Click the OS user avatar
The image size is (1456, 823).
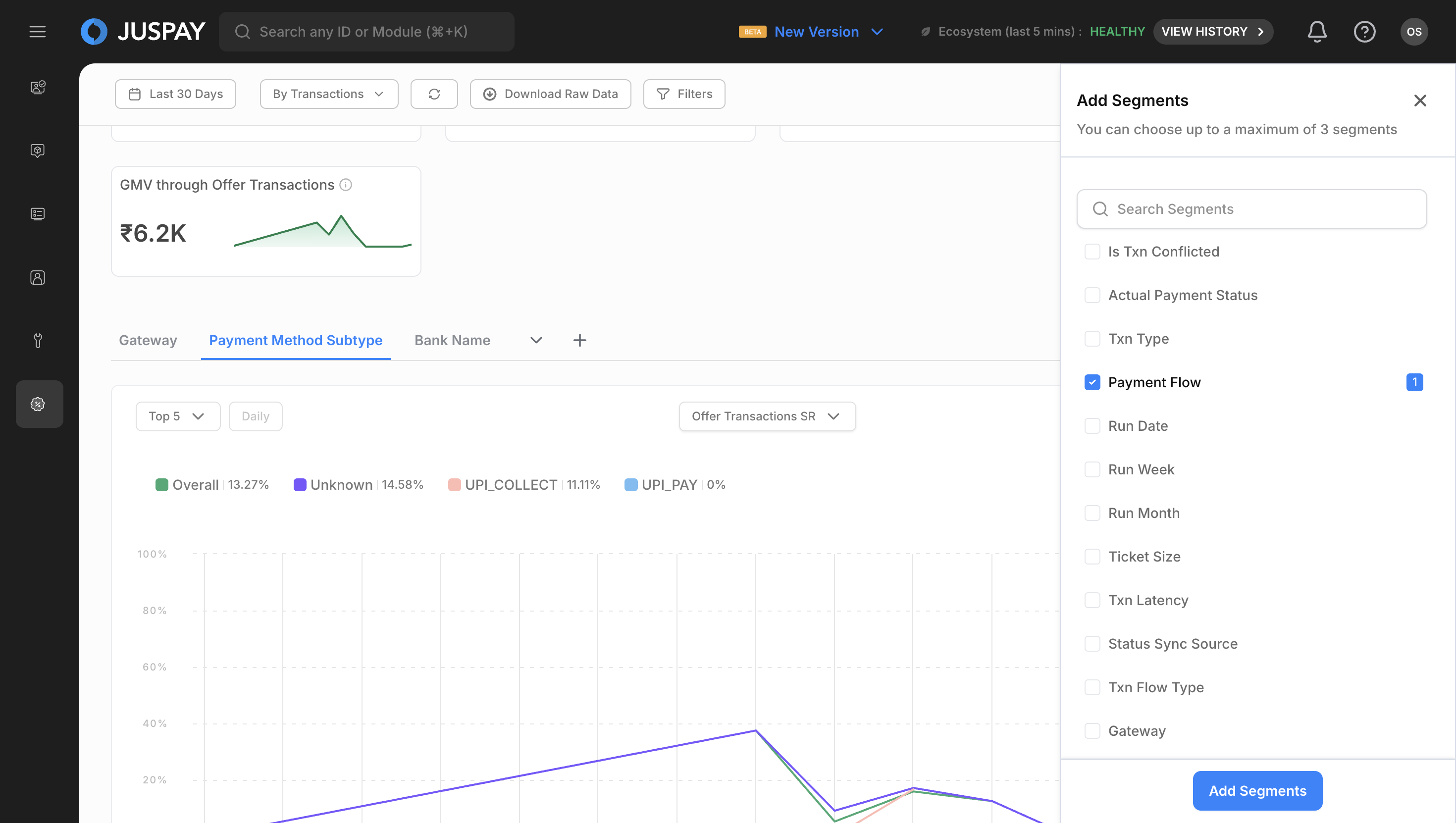pos(1413,32)
